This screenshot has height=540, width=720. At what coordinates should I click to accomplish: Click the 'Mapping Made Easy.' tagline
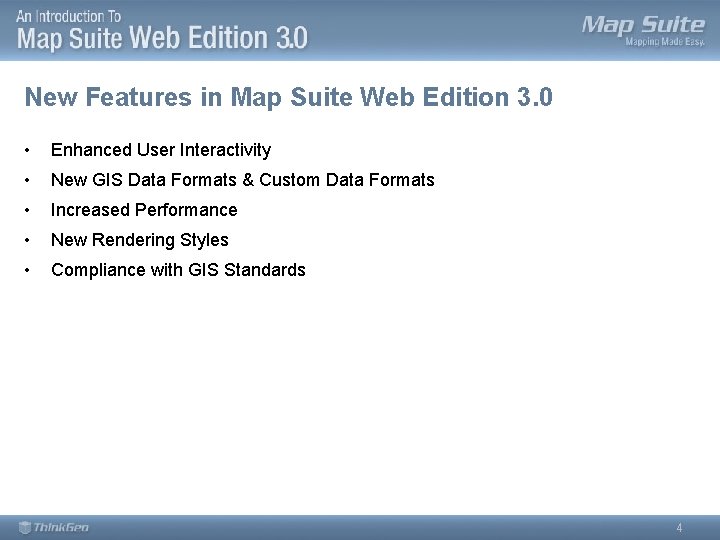665,42
